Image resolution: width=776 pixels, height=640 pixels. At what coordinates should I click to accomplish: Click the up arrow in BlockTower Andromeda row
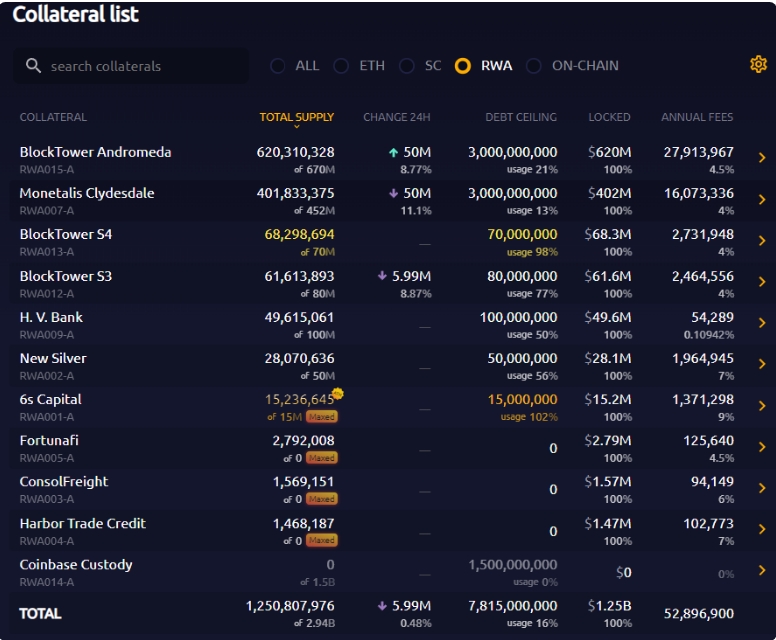[393, 152]
